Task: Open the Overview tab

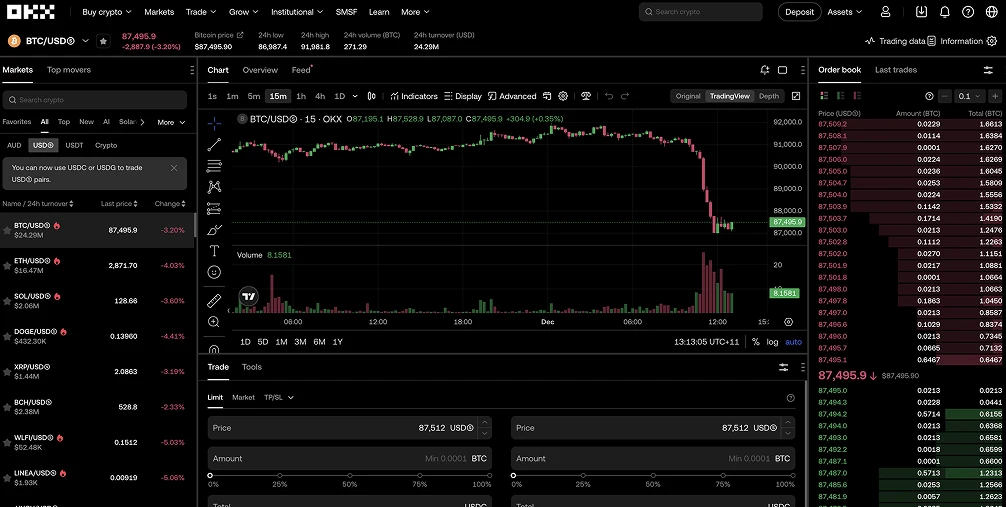Action: (x=260, y=70)
